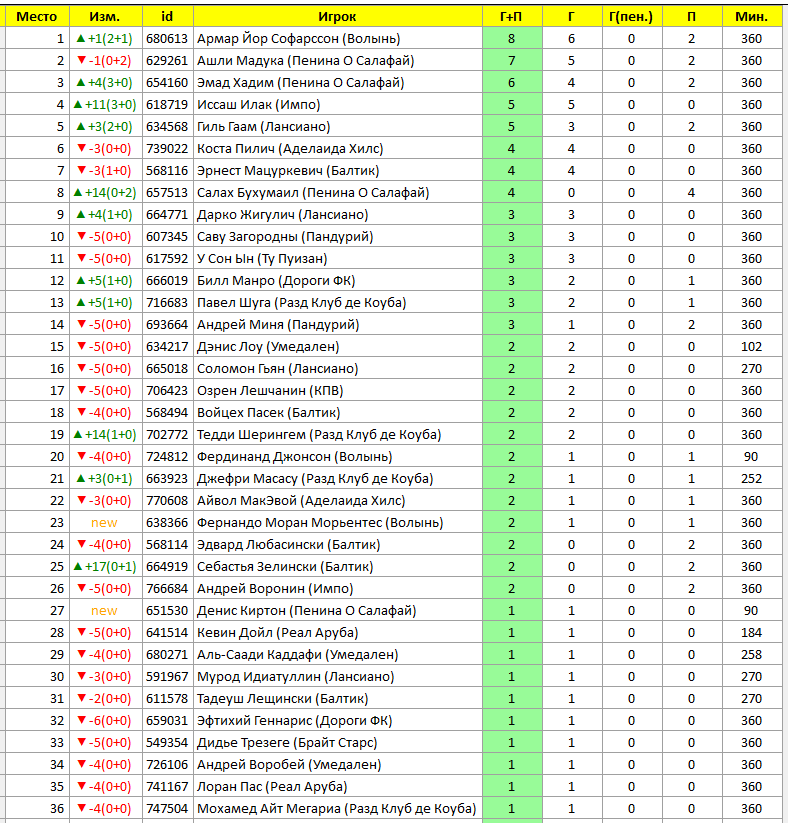The image size is (788, 823).
Task: Select 'Тедди Шерингем (Разд Клуб де Коуба)' cell
Action: (338, 435)
